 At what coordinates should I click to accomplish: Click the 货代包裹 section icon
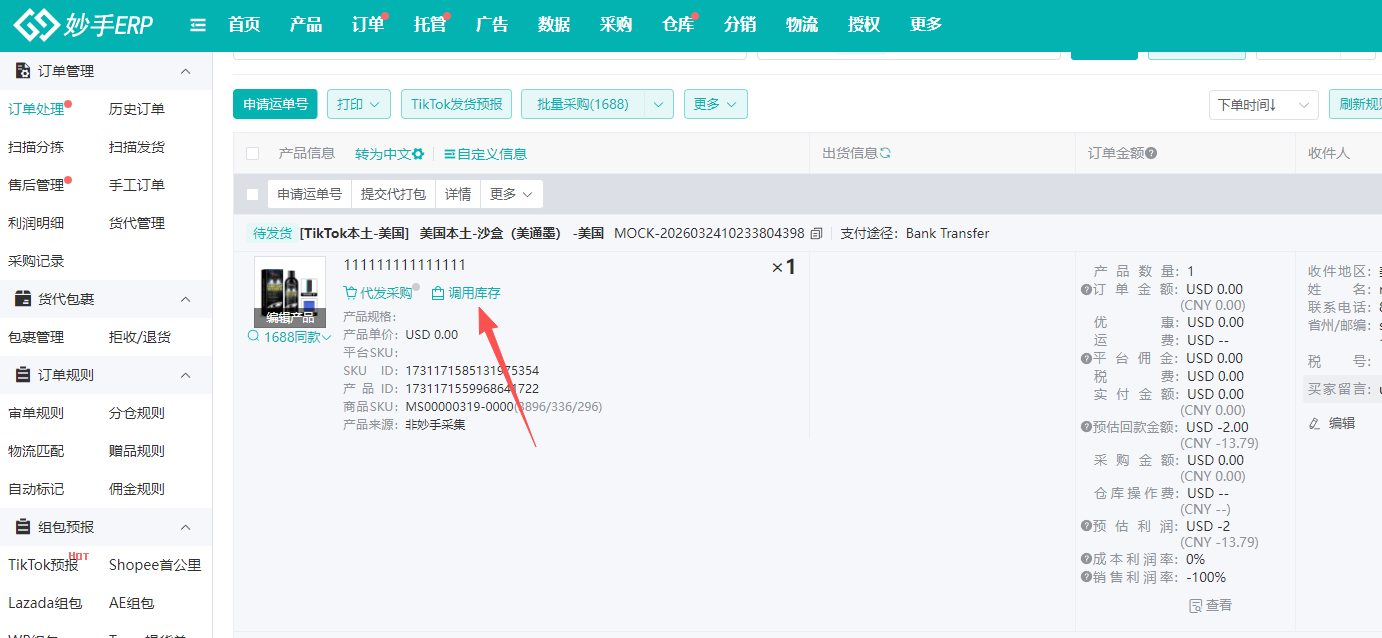[23, 299]
